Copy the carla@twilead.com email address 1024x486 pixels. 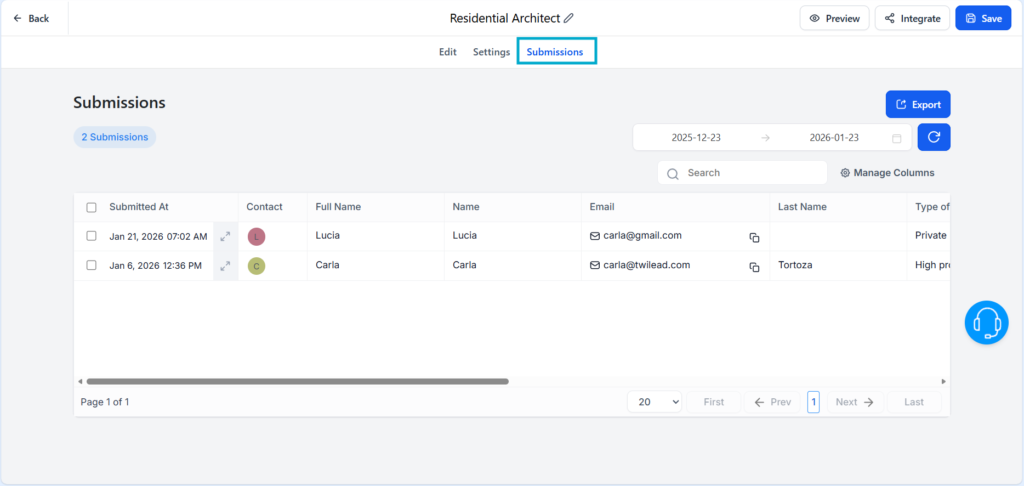pos(754,267)
